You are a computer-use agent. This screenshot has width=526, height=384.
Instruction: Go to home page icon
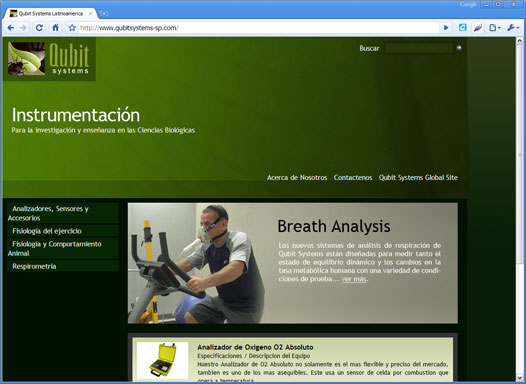[x=55, y=28]
